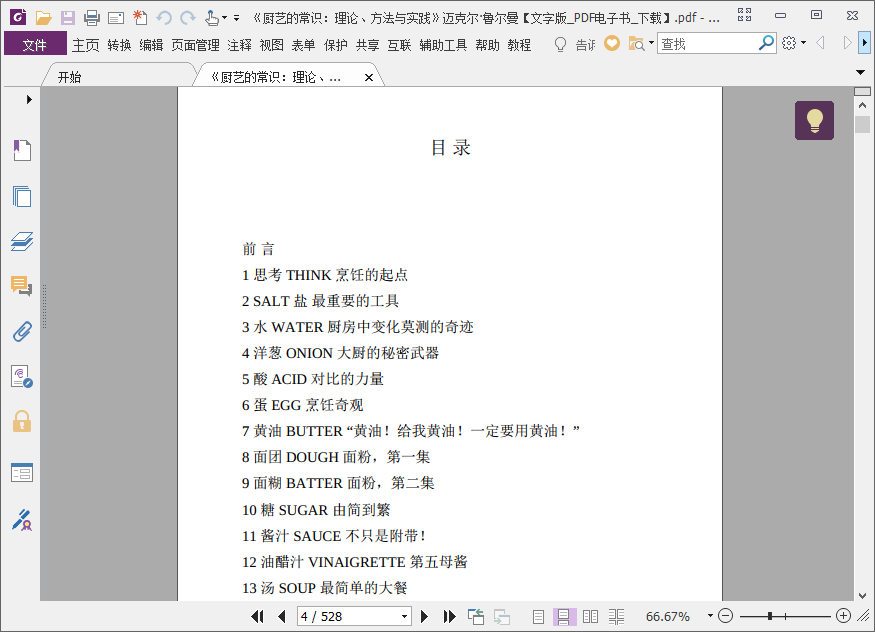Adjust the zoom slider handle
This screenshot has height=632, width=875.
pos(770,616)
